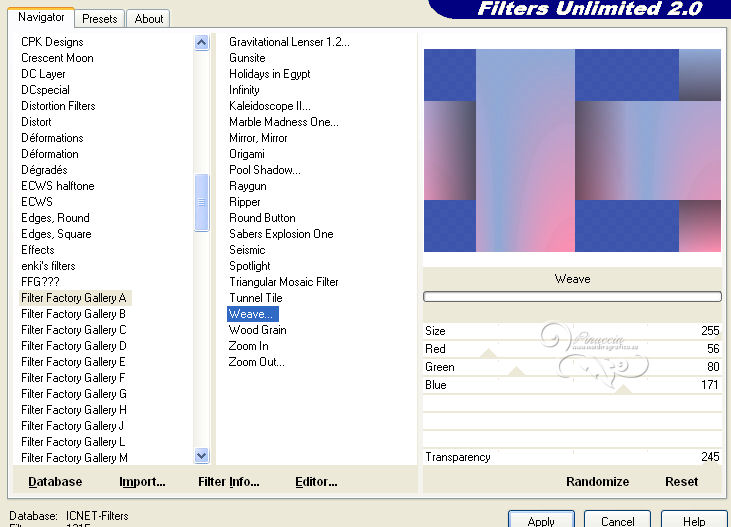Image resolution: width=731 pixels, height=527 pixels.
Task: Click Import... button
Action: point(142,481)
